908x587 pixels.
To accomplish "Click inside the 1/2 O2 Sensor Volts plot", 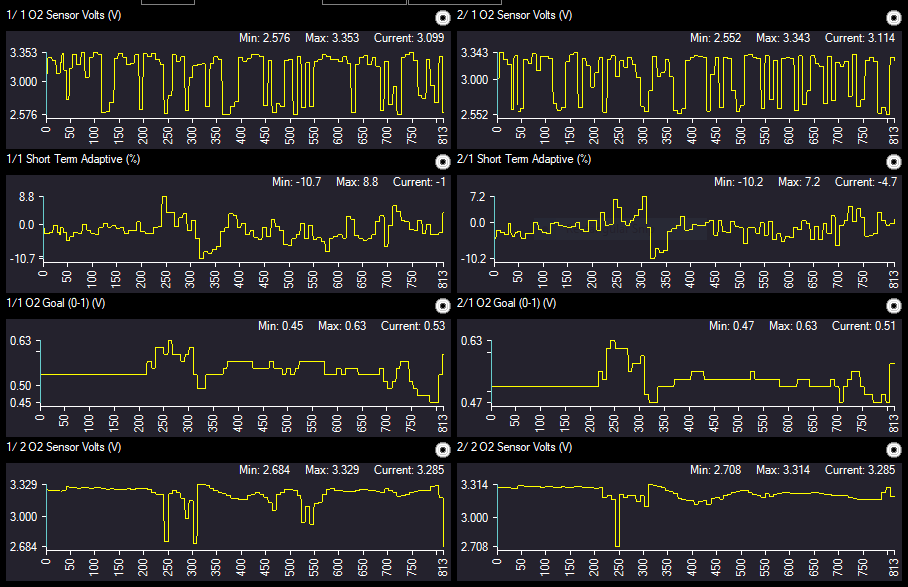I will (240, 515).
